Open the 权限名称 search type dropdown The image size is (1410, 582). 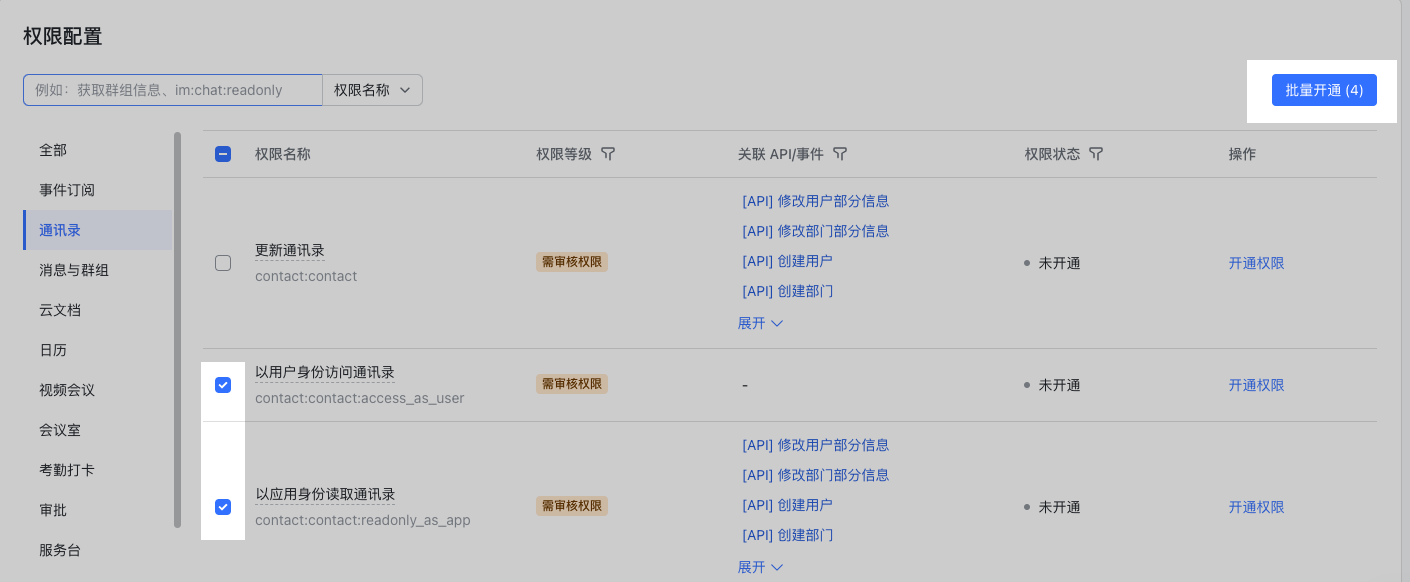(372, 90)
